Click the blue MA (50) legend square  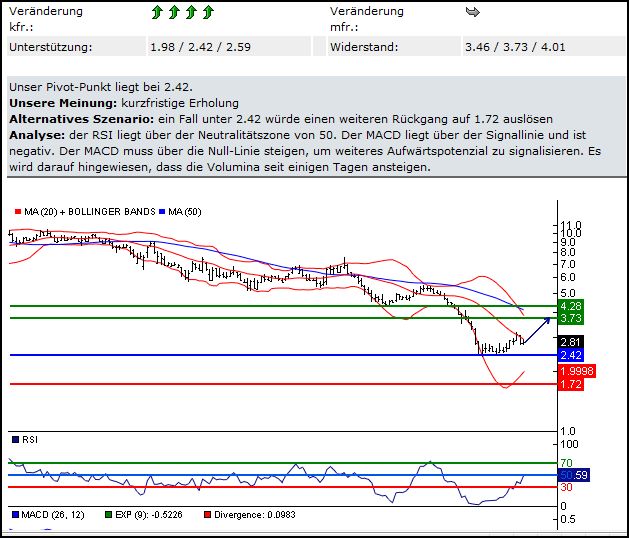click(162, 212)
